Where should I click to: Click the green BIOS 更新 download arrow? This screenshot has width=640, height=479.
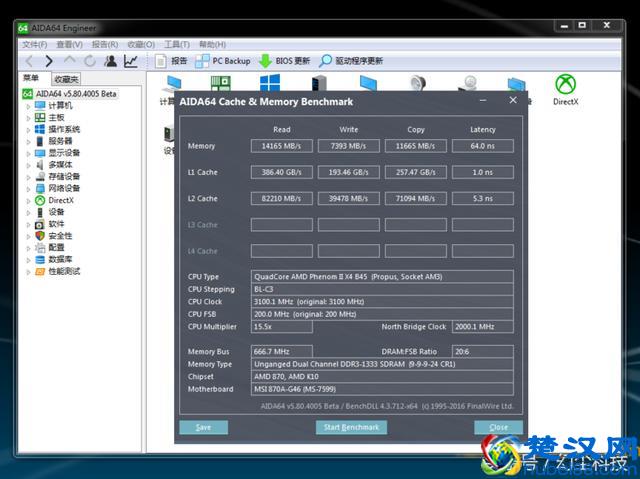pyautogui.click(x=266, y=61)
